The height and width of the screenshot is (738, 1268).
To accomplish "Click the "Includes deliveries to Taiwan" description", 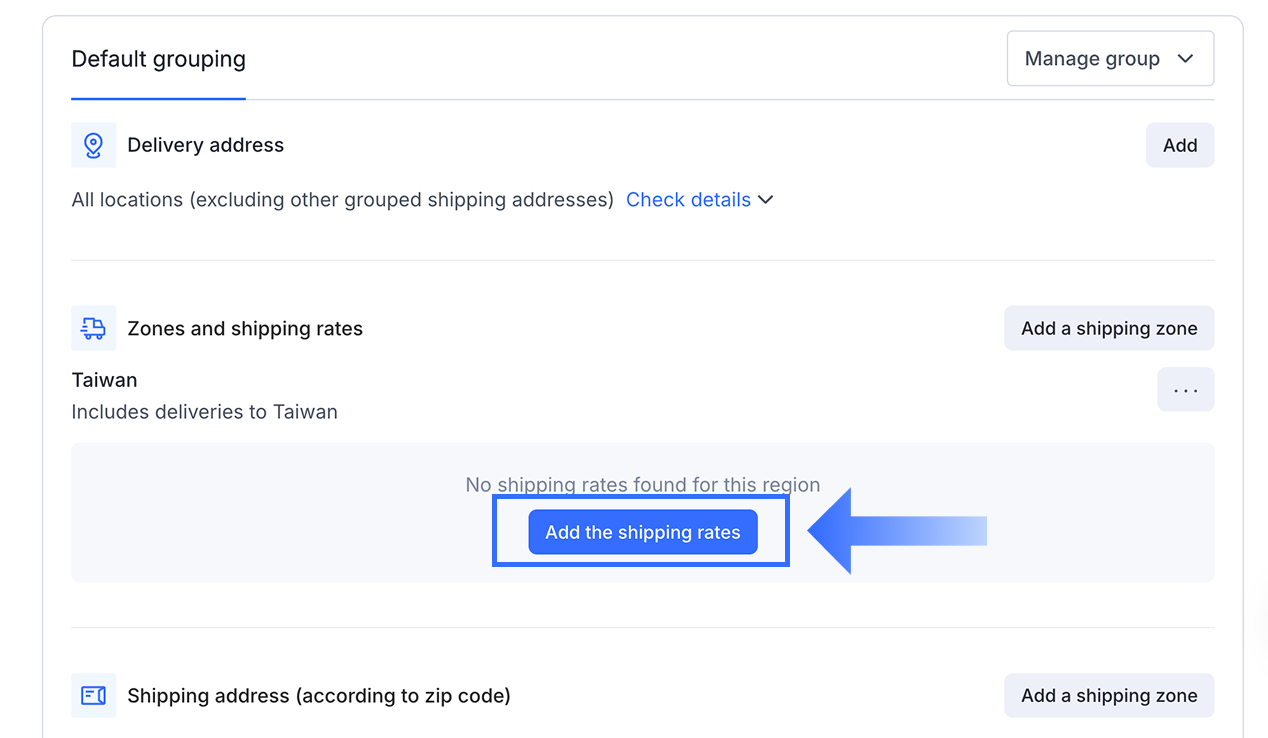I will [x=204, y=412].
